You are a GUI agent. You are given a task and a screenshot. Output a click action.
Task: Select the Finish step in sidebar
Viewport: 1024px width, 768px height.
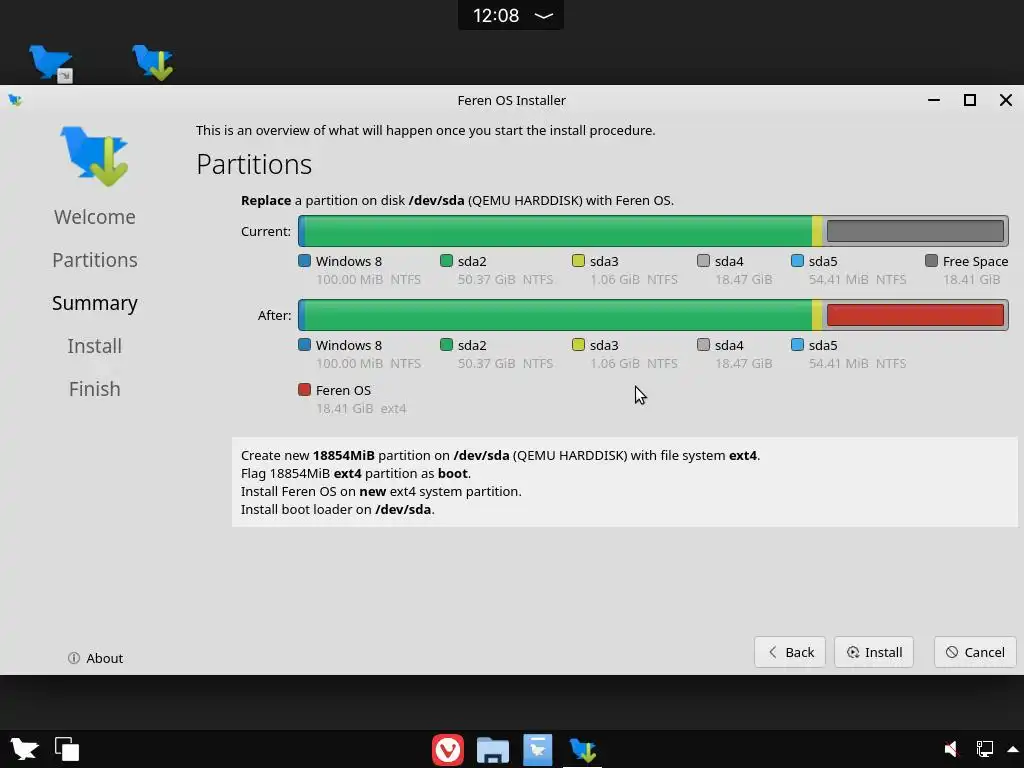pos(95,389)
